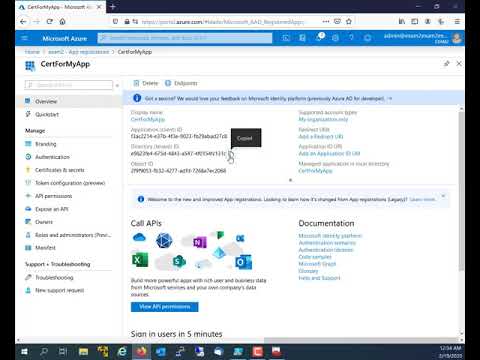Close the CertForMyApp blade
The width and height of the screenshot is (480, 360).
[459, 63]
